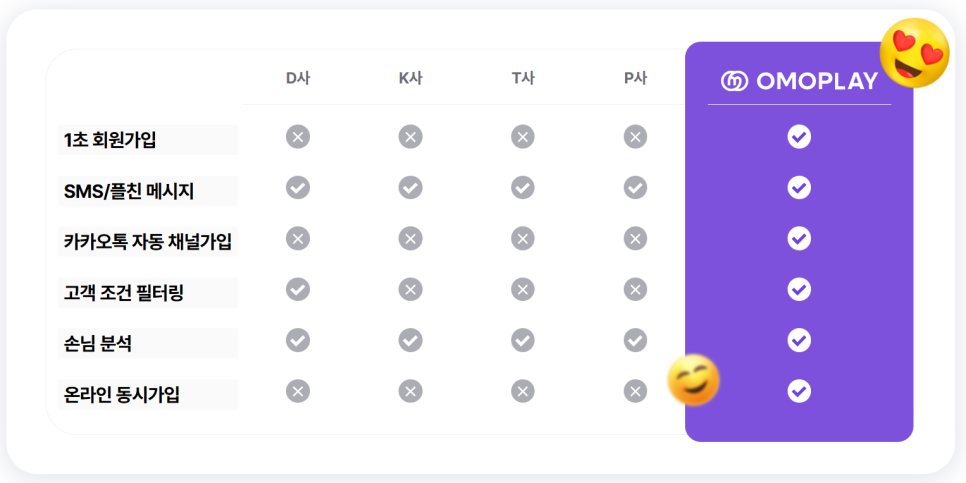Click D사's X mark for 1초 회원가입
Image resolution: width=966 pixels, height=483 pixels.
298,136
